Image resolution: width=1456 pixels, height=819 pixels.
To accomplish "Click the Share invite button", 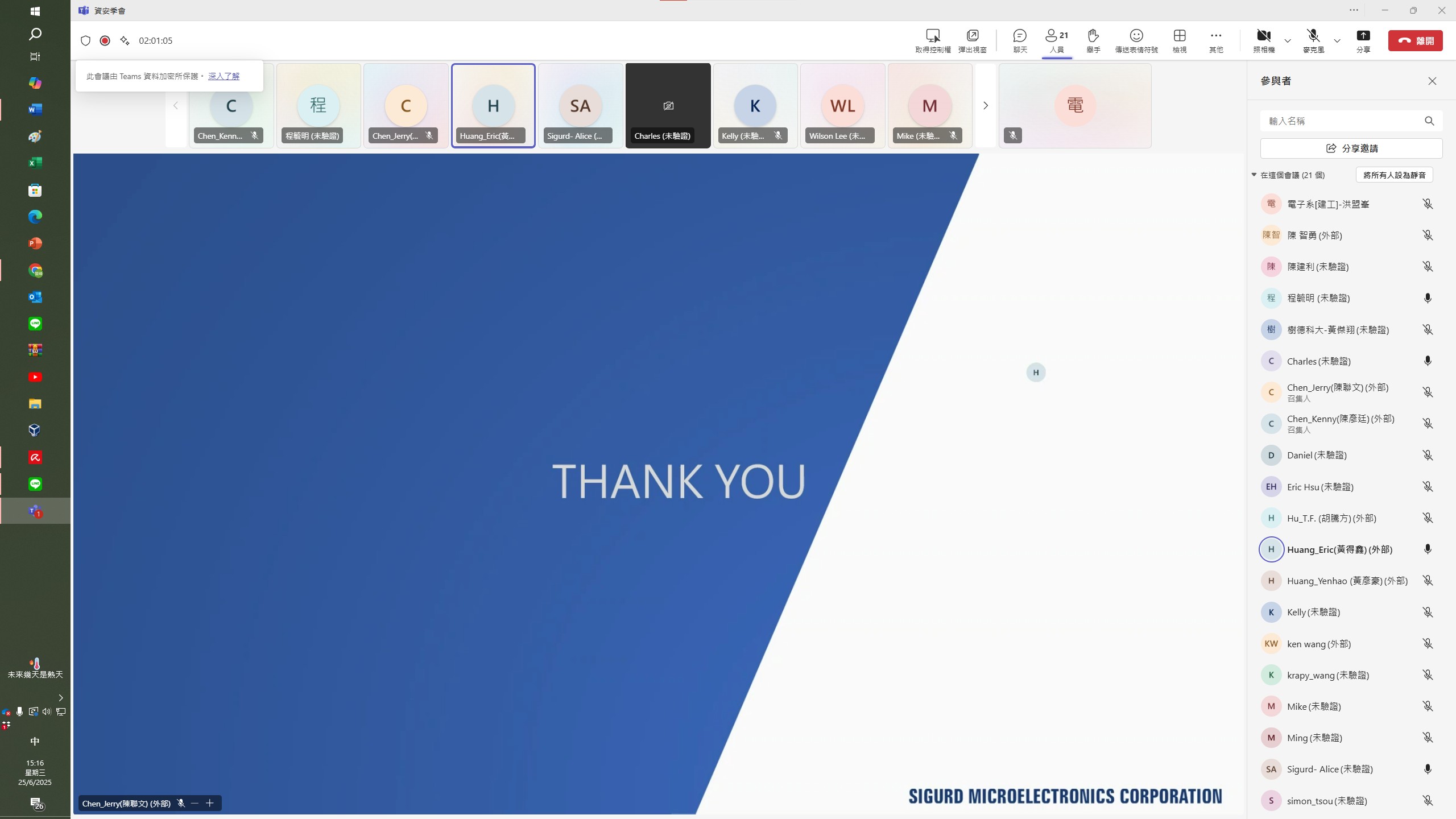I will click(x=1351, y=148).
